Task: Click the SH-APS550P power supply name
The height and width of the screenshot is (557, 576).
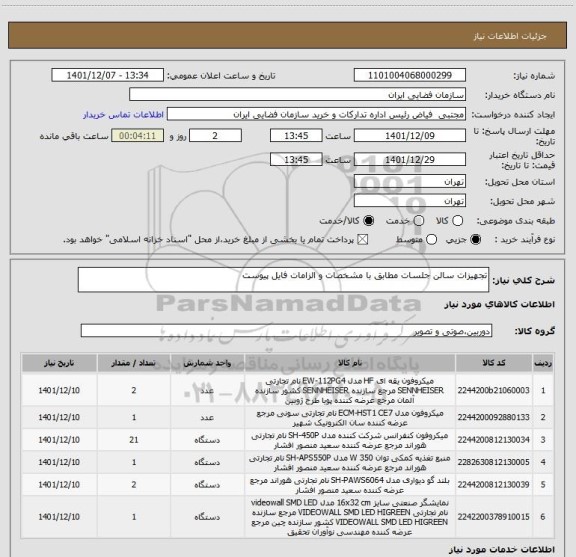Action: coord(350,463)
